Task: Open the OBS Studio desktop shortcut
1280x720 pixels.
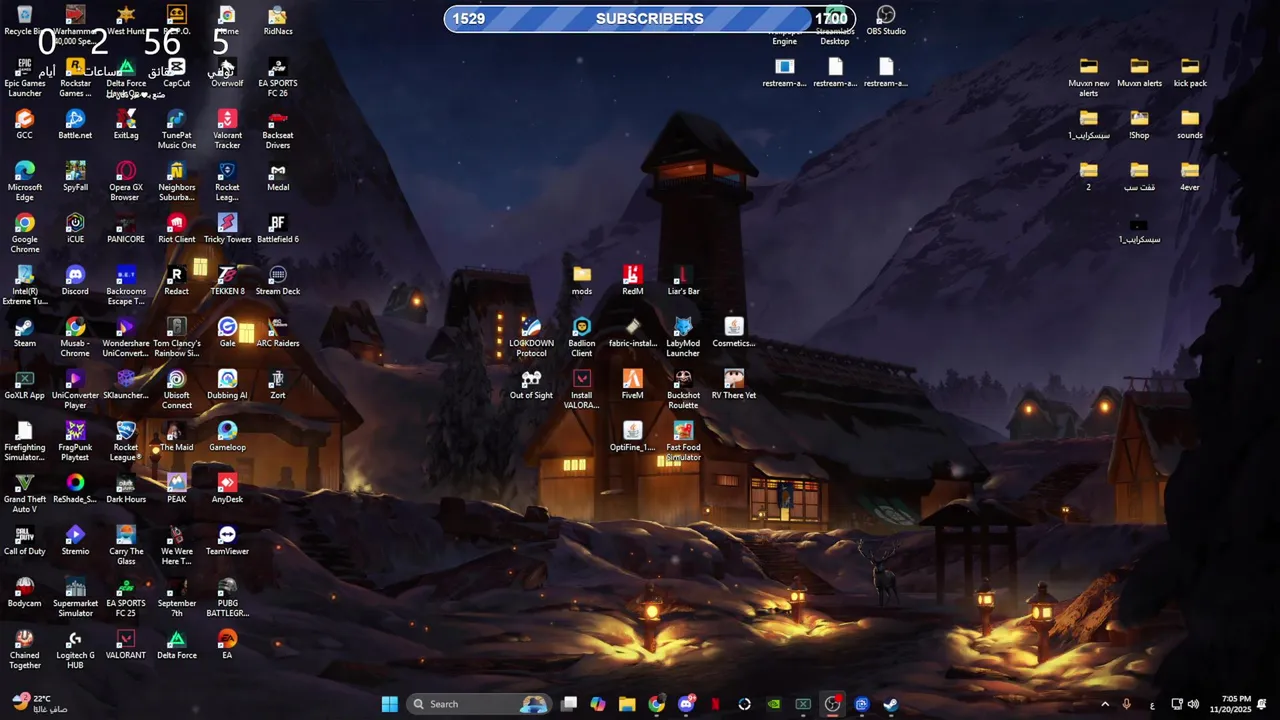Action: click(x=886, y=20)
